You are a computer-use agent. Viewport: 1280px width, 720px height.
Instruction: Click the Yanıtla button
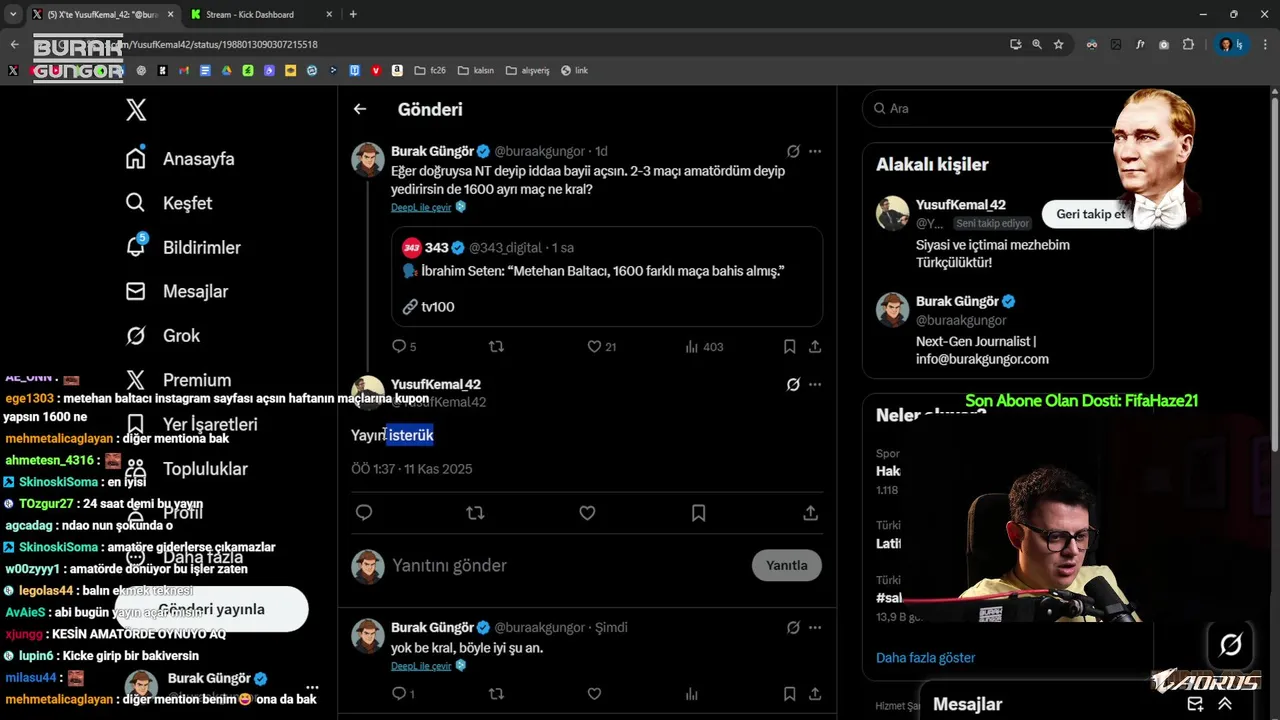tap(787, 565)
